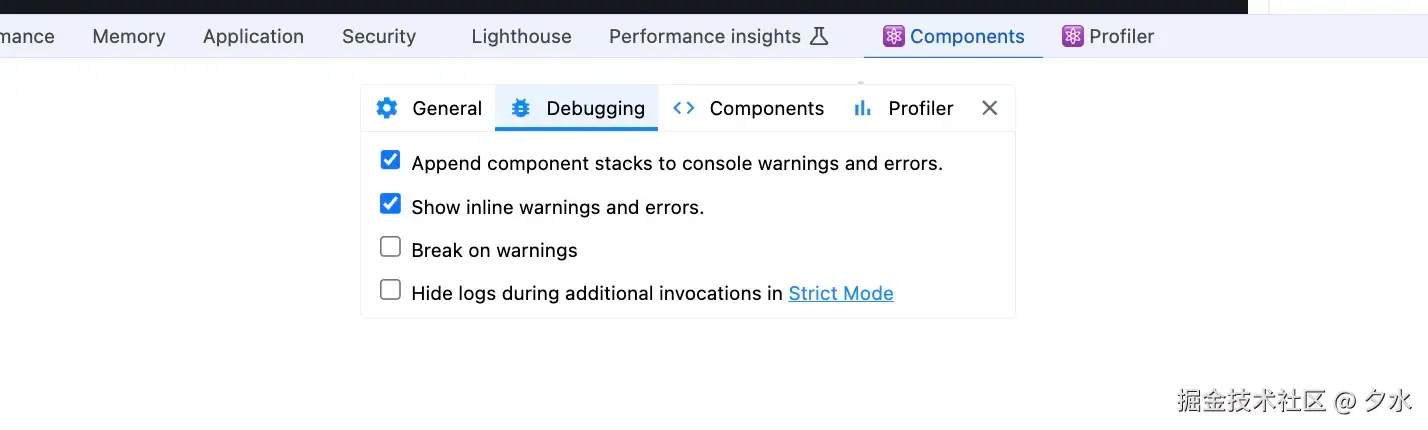The height and width of the screenshot is (430, 1428).
Task: Click the Profiler bar chart icon
Action: tap(862, 108)
